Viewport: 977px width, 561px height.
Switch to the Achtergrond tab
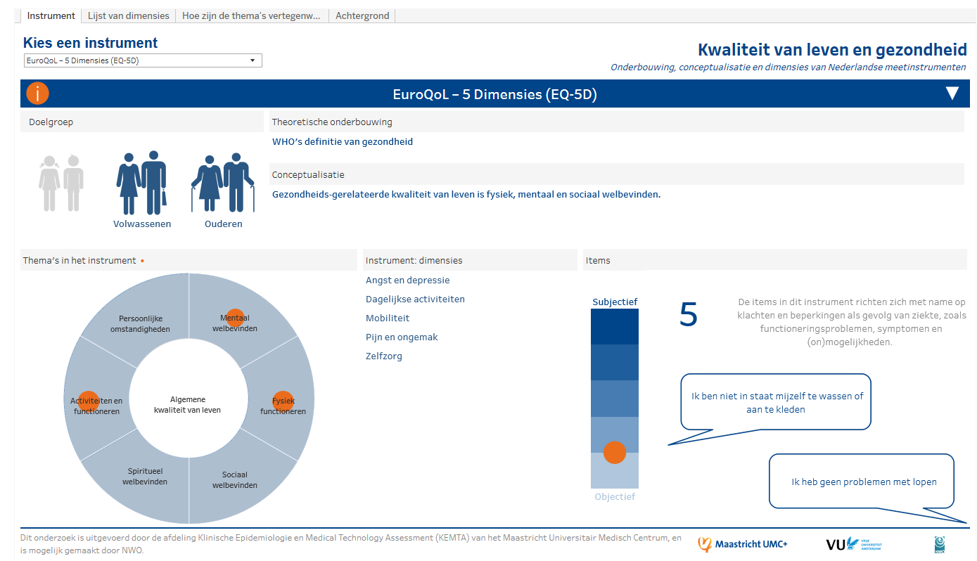(362, 16)
